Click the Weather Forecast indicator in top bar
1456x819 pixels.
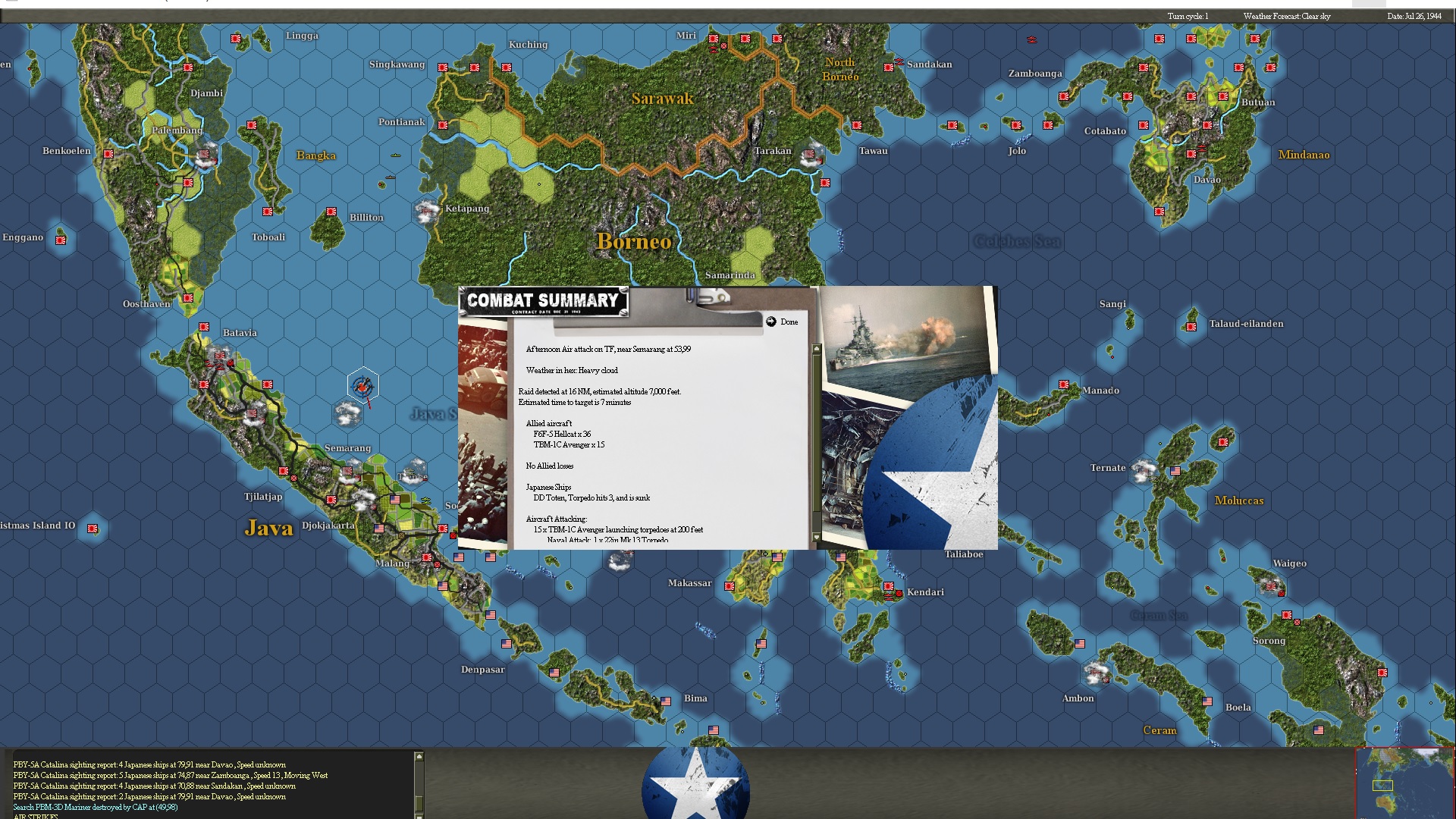(x=1286, y=16)
